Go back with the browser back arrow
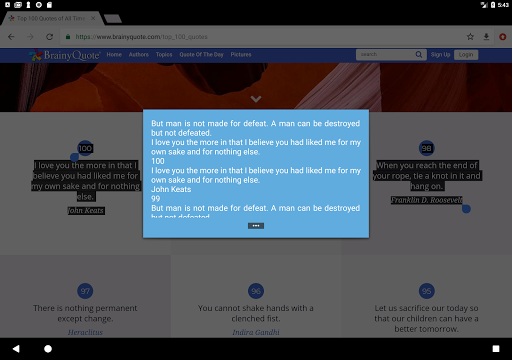 (11, 37)
